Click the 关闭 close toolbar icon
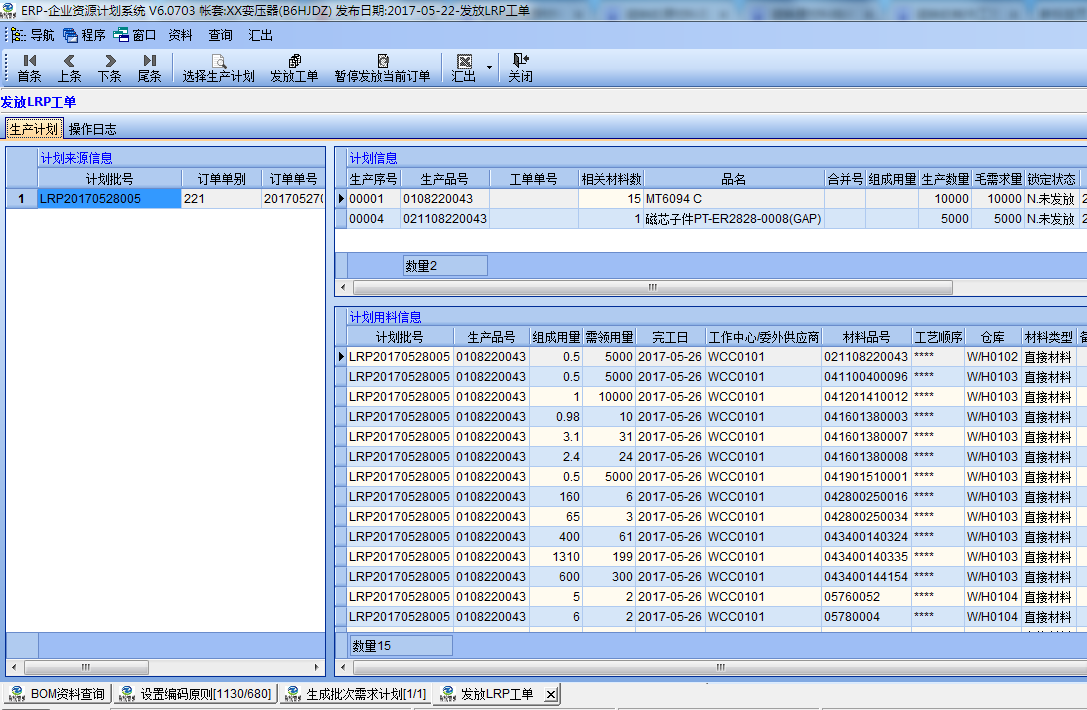The image size is (1087, 710). pos(520,68)
